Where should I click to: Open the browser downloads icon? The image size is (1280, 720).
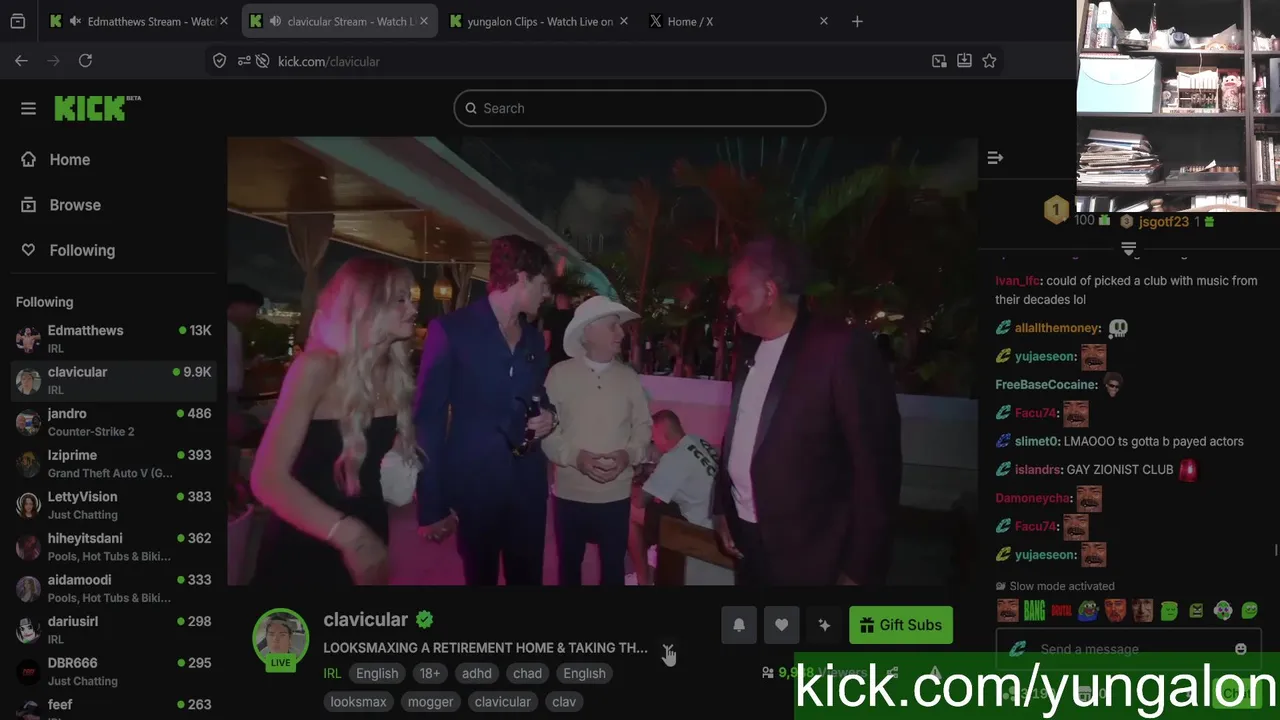tap(964, 61)
